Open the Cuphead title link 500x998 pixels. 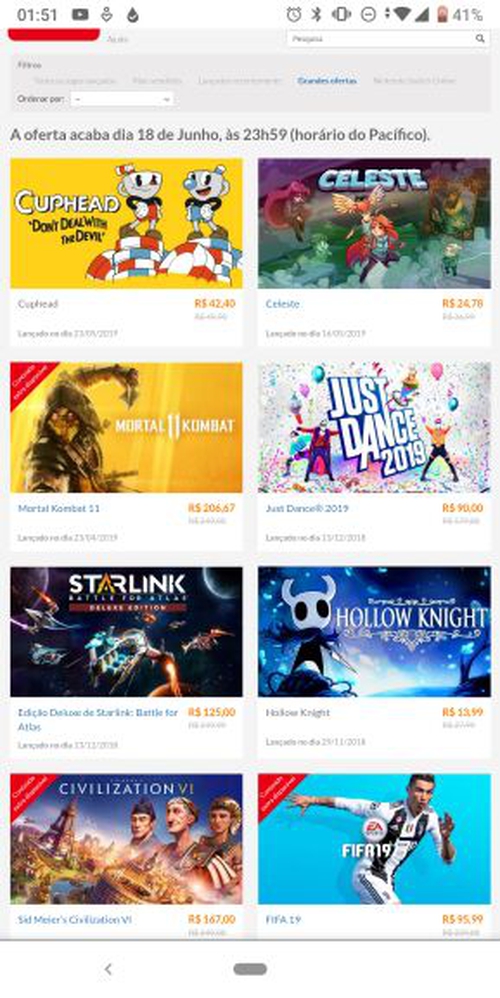pos(38,304)
